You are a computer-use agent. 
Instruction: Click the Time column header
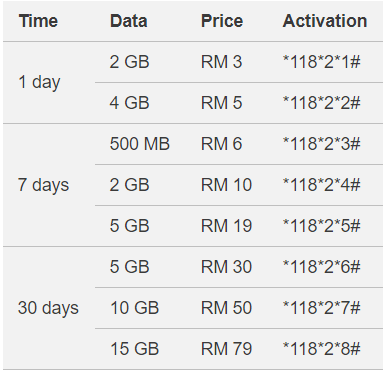click(38, 21)
